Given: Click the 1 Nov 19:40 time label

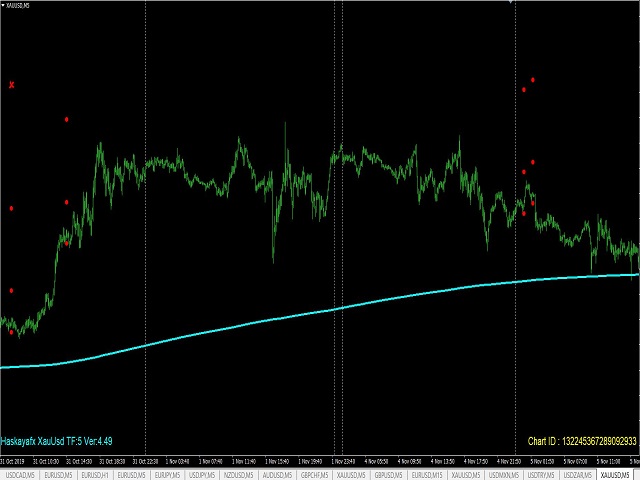Looking at the screenshot, I should (310, 462).
